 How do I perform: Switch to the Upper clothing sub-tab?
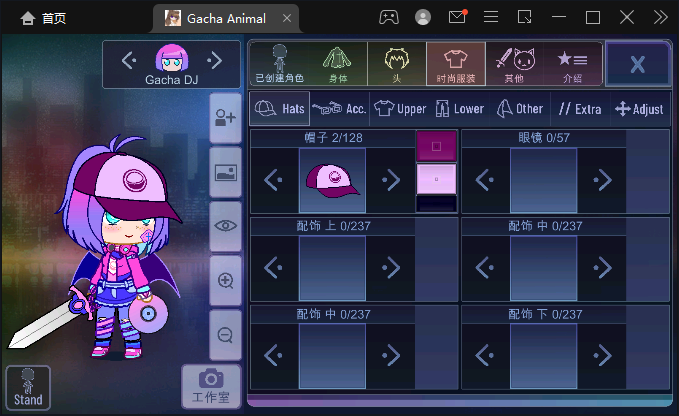coord(400,109)
